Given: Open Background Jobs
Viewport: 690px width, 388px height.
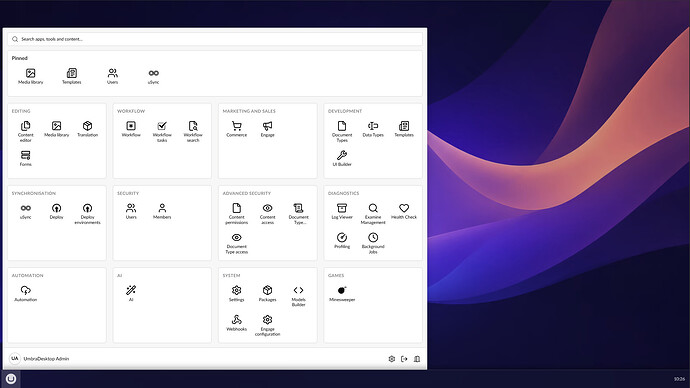Looking at the screenshot, I should coord(373,243).
